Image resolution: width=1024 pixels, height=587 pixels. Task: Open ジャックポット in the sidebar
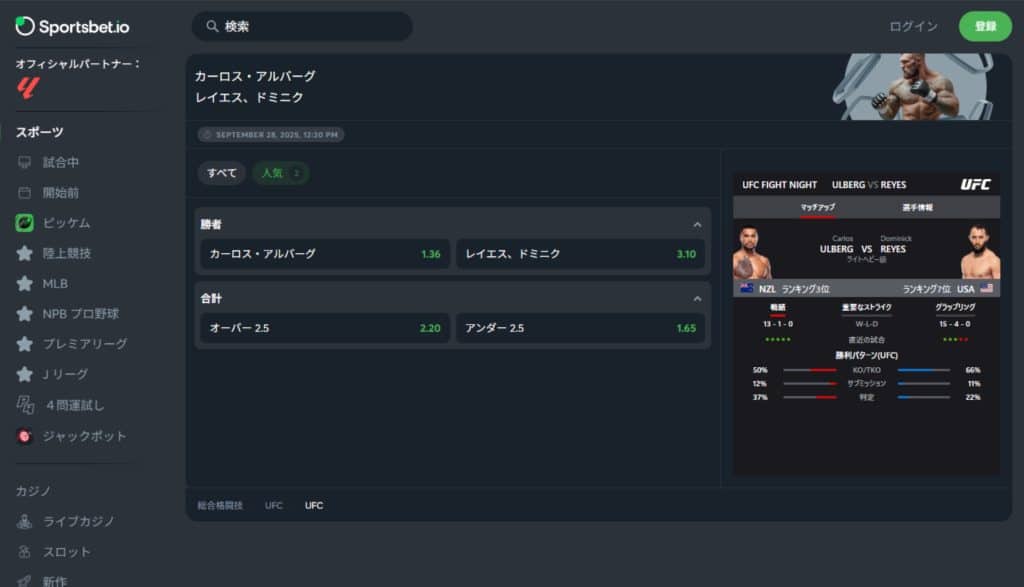pos(84,436)
